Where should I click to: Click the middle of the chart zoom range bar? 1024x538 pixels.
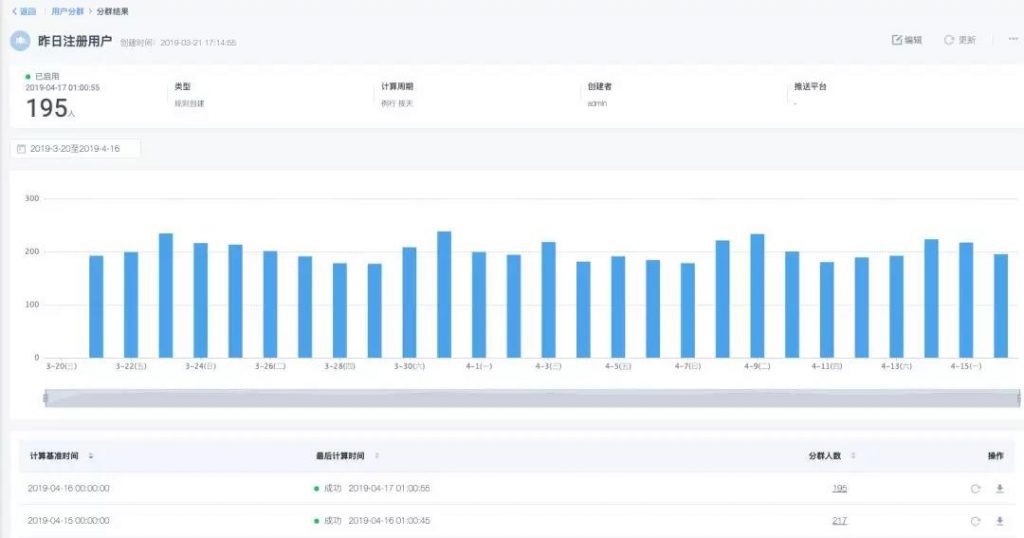(x=532, y=398)
